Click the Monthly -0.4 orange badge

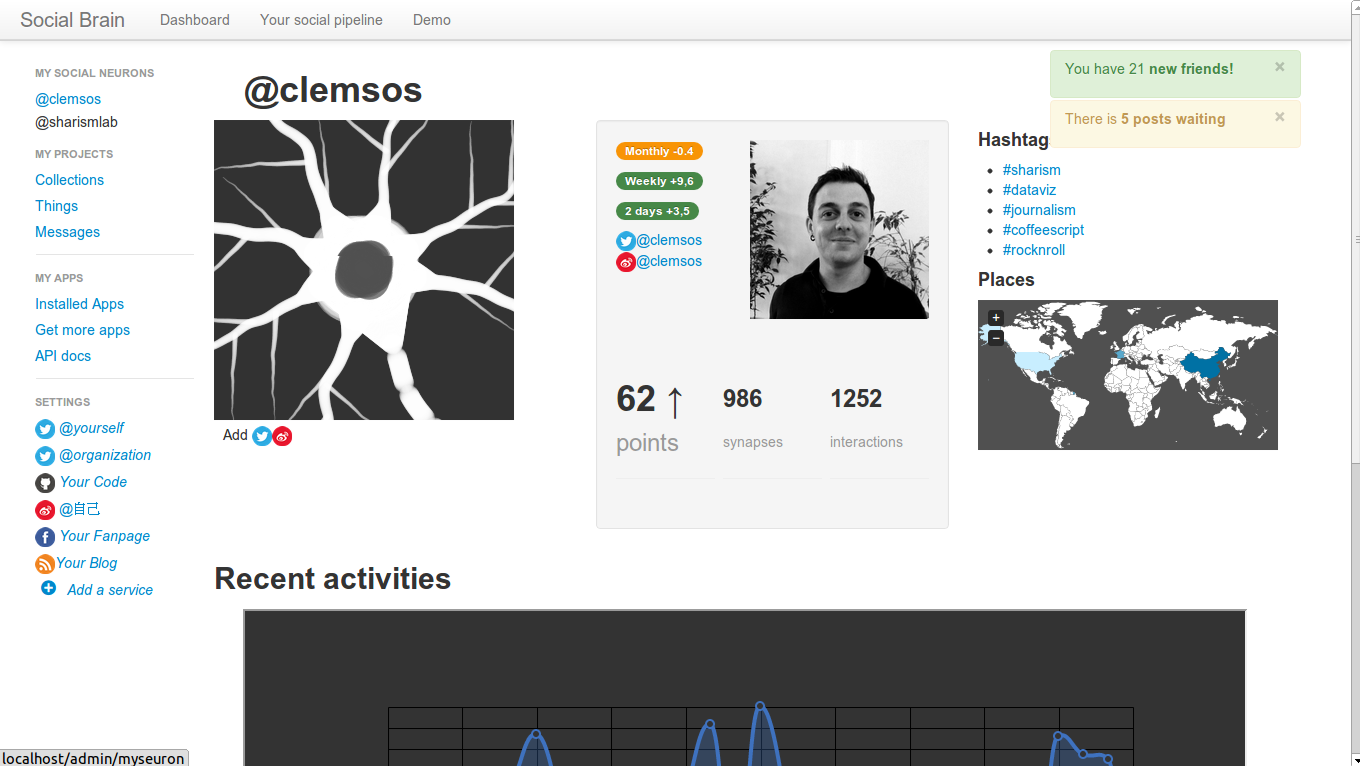point(659,151)
